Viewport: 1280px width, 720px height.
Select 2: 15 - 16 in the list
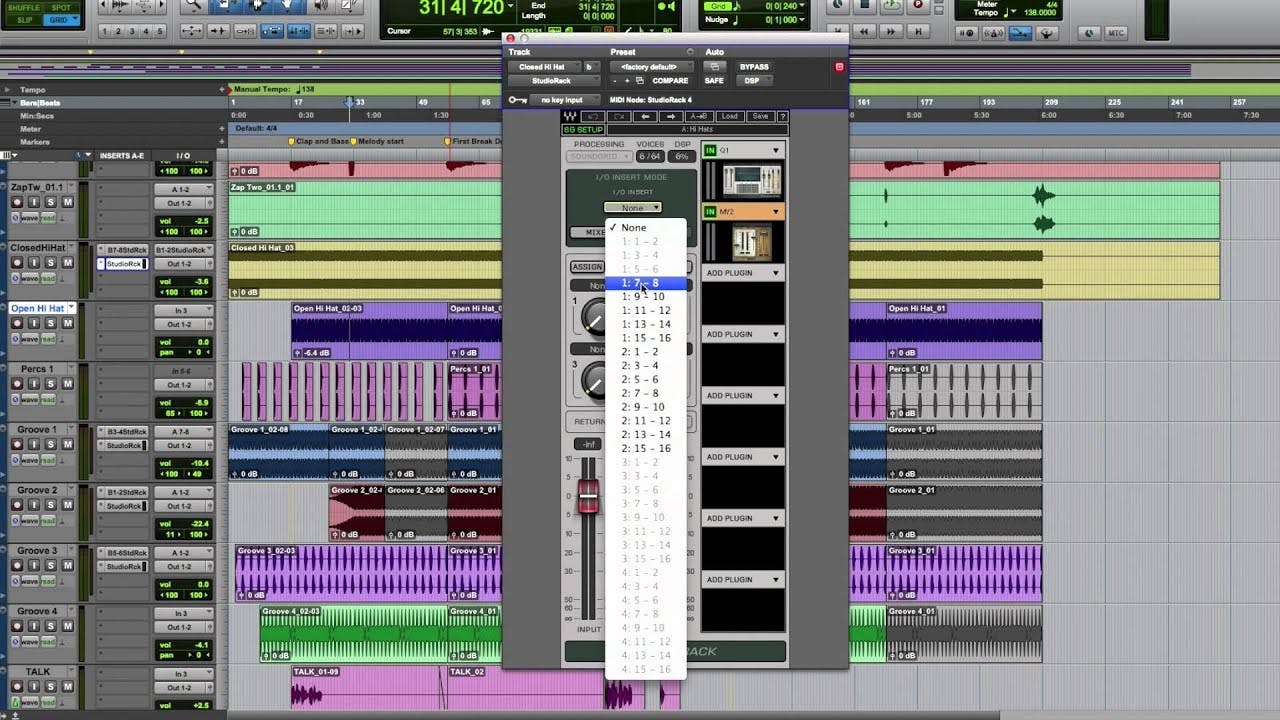pos(646,448)
